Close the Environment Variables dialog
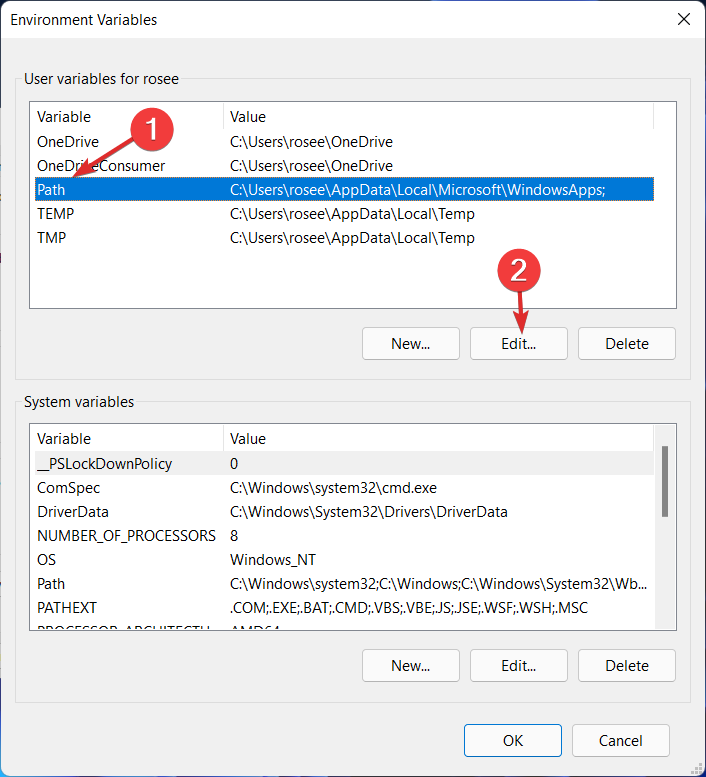The width and height of the screenshot is (706, 777). click(684, 19)
